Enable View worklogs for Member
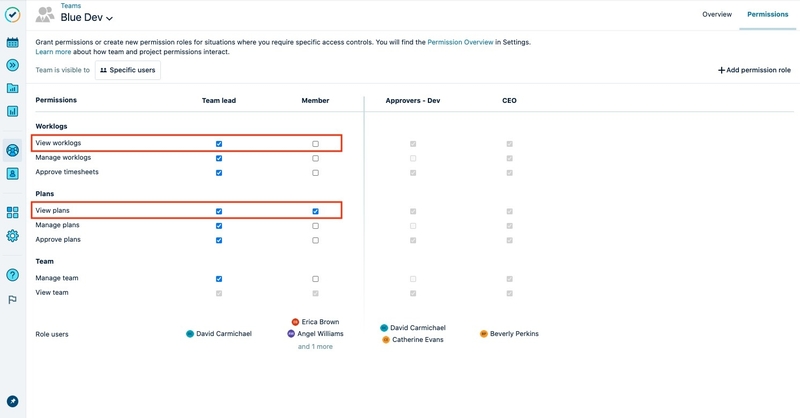The height and width of the screenshot is (418, 800). 315,144
